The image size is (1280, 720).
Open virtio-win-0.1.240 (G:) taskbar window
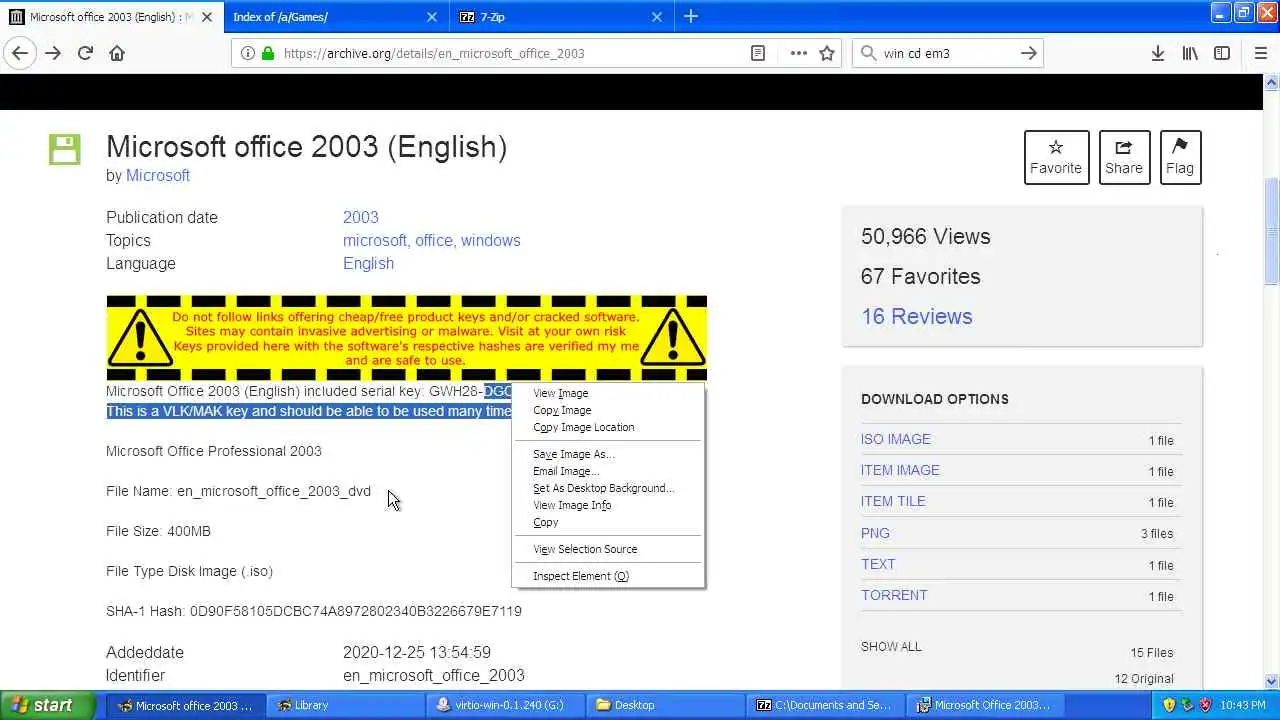point(505,705)
